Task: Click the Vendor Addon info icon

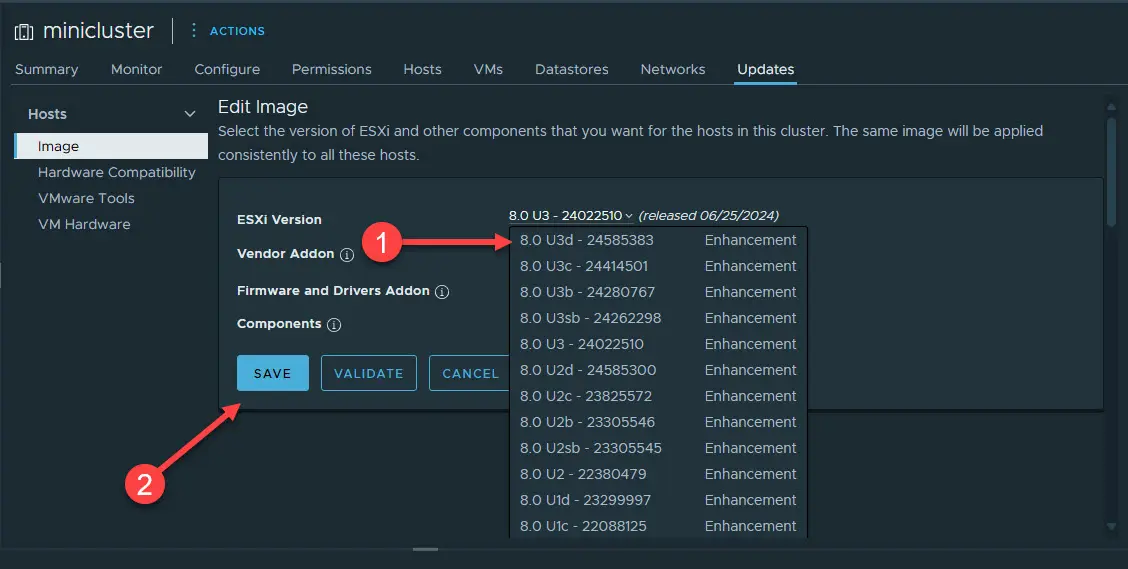Action: 347,255
